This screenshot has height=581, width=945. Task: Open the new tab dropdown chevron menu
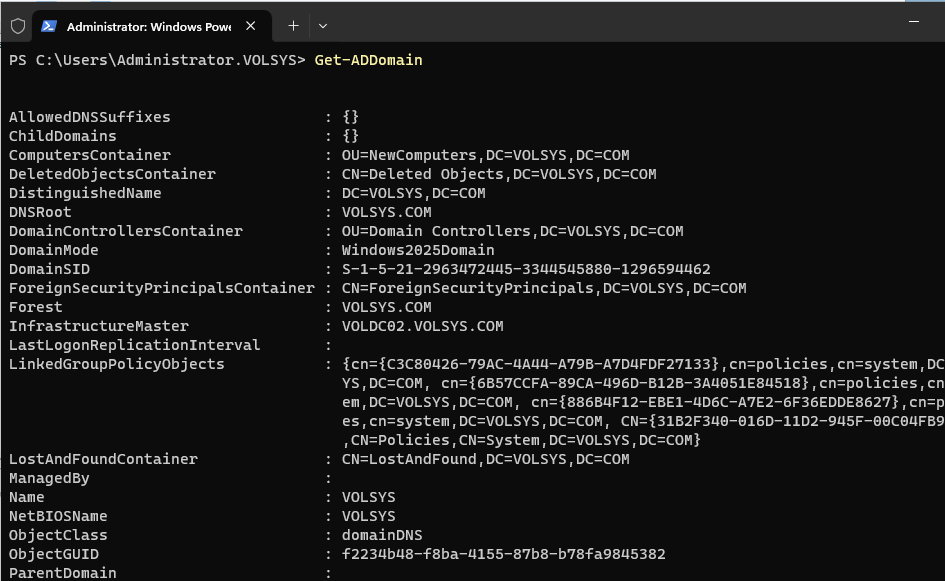pos(322,25)
